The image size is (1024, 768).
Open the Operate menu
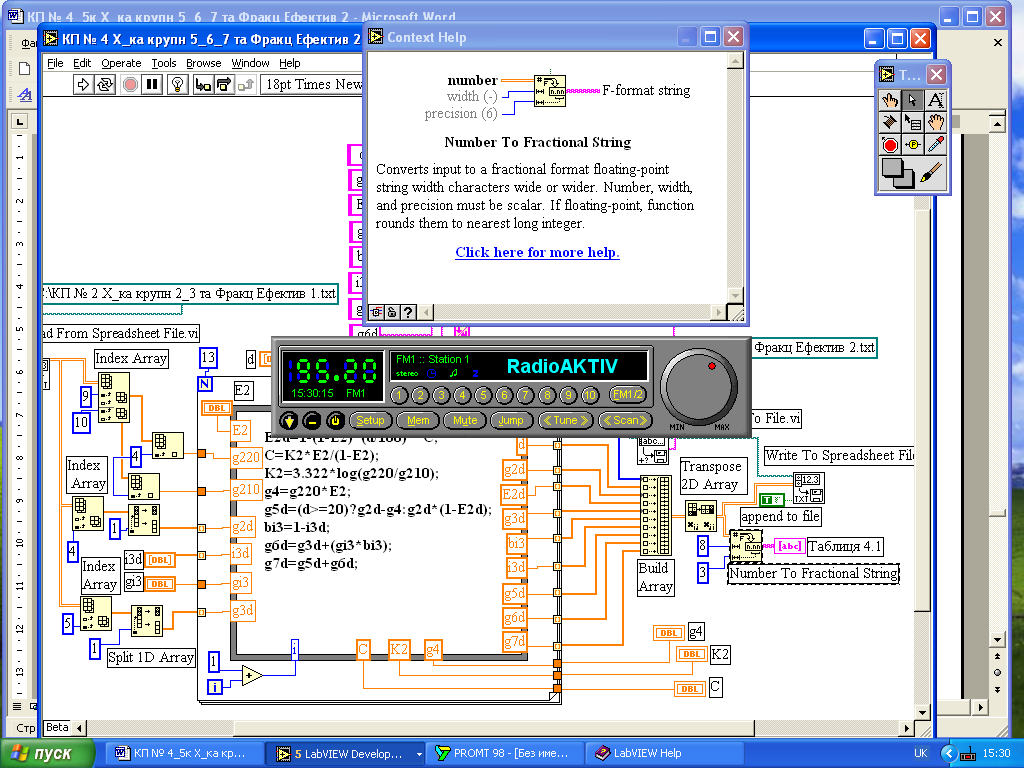tap(121, 63)
